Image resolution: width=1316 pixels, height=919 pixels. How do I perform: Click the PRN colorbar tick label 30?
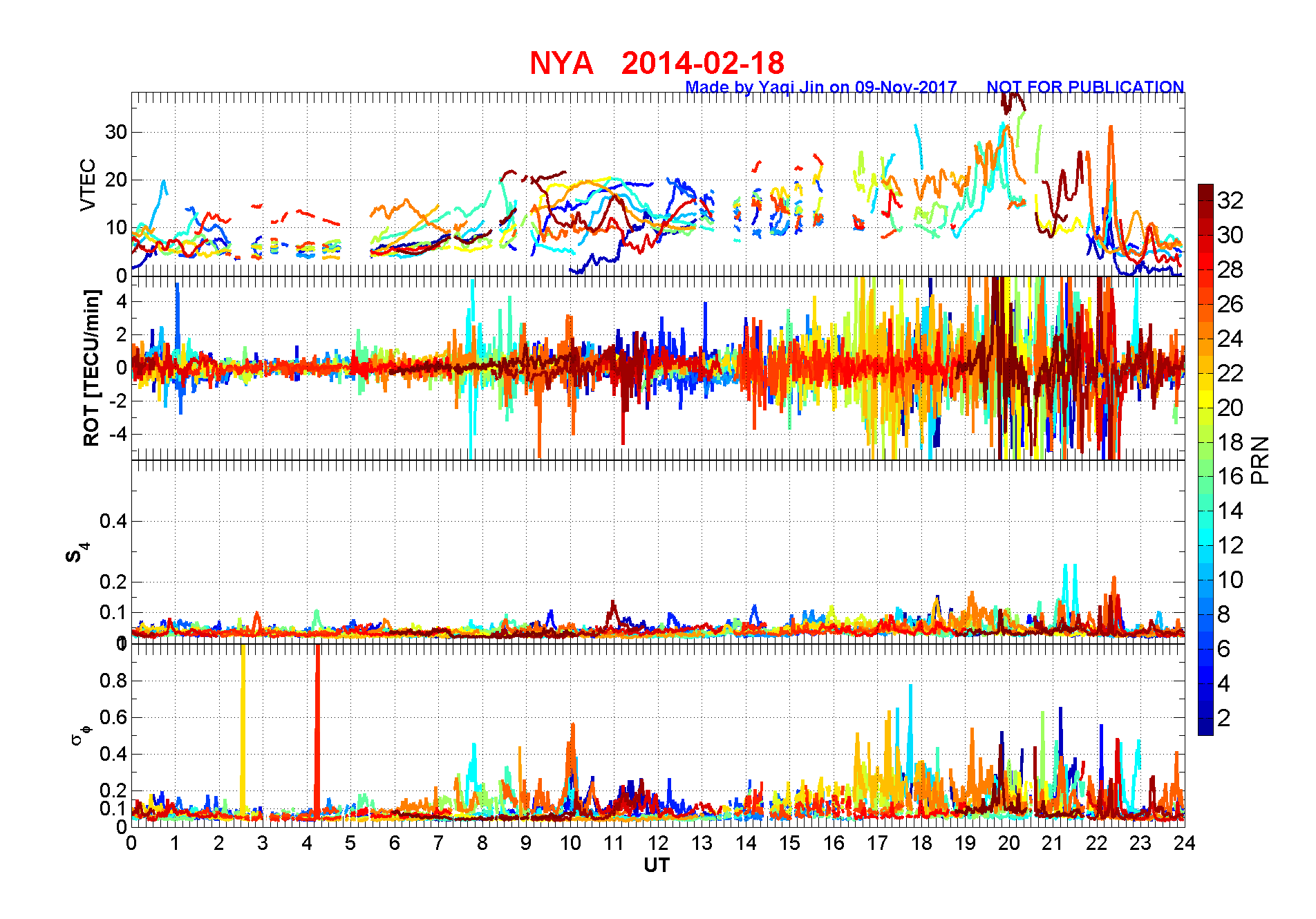[1230, 235]
